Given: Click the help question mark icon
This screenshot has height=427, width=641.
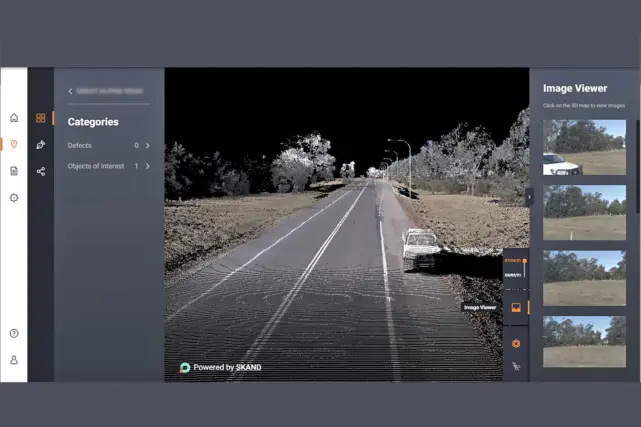Looking at the screenshot, I should coord(14,333).
